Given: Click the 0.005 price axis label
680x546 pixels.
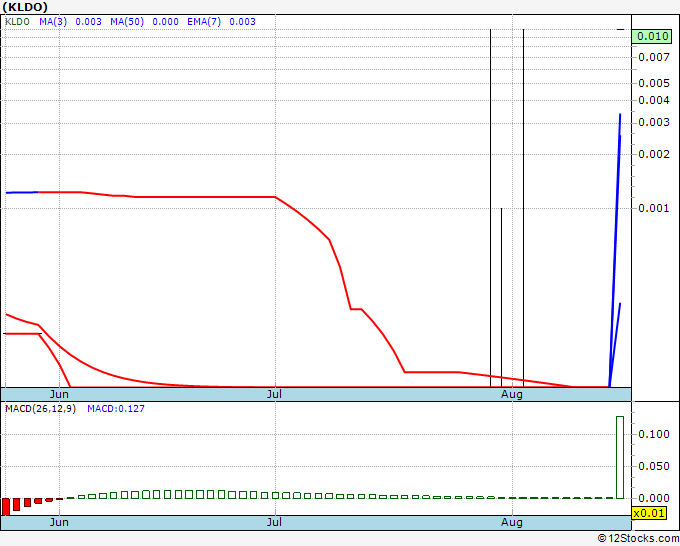Looking at the screenshot, I should pyautogui.click(x=654, y=83).
